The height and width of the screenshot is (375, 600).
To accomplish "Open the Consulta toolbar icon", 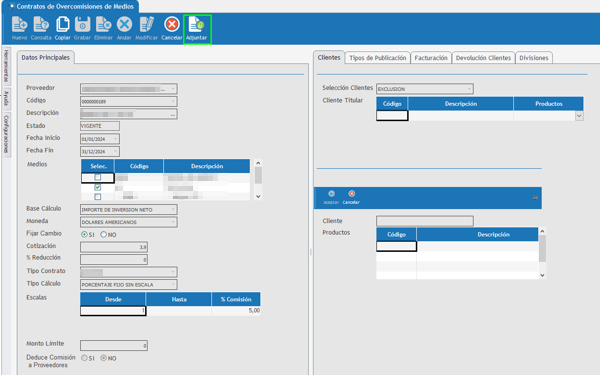I will [41, 28].
